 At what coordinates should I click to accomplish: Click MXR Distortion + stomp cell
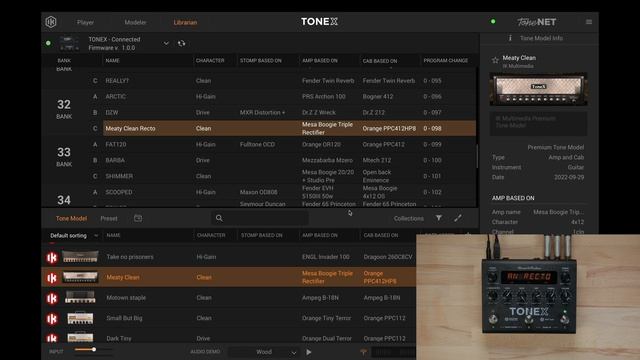tap(262, 113)
